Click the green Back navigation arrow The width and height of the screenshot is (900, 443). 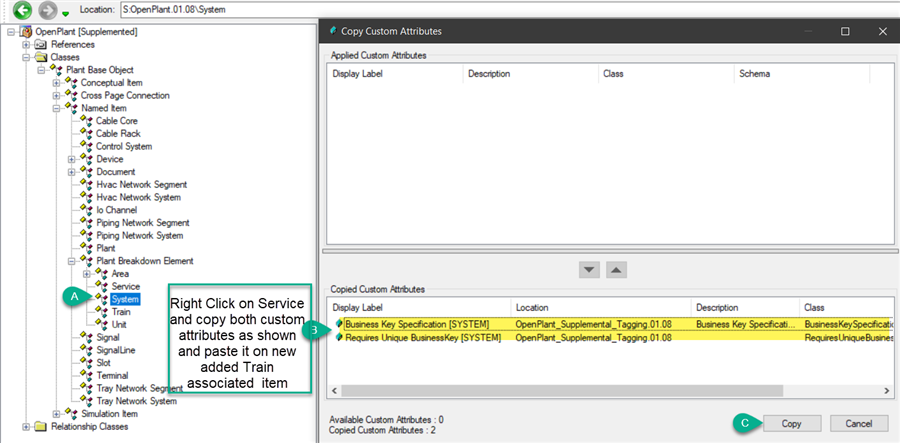coord(22,9)
